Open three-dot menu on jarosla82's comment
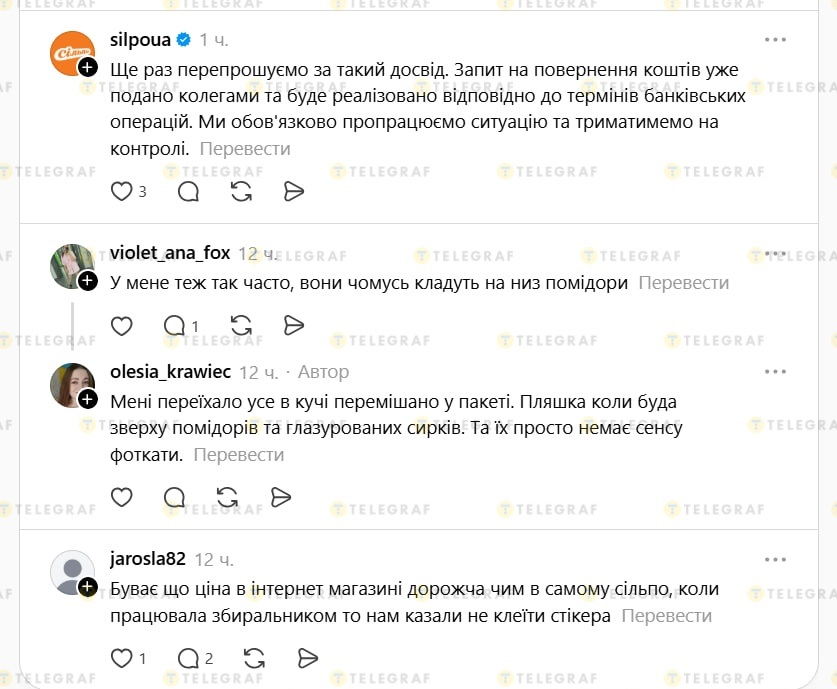Image resolution: width=837 pixels, height=689 pixels. point(775,559)
